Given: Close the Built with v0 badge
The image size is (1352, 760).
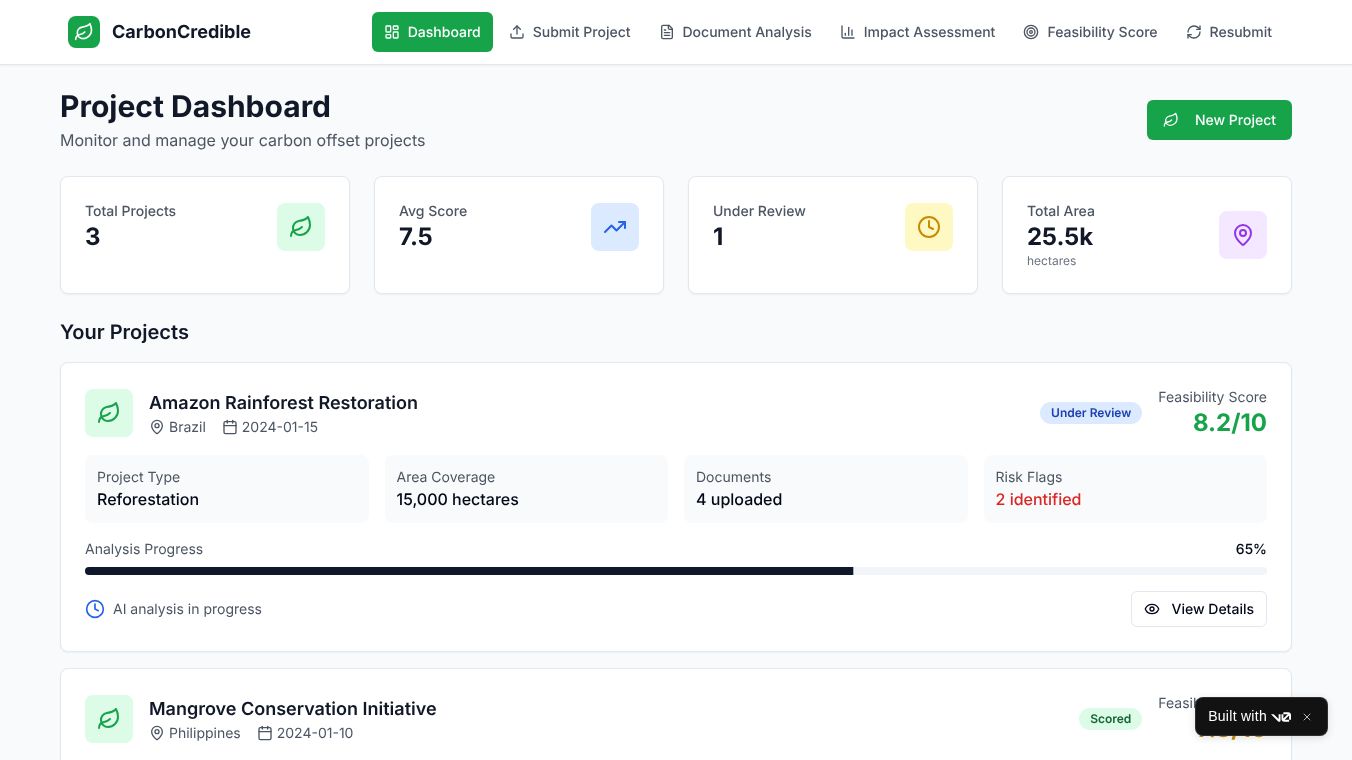Looking at the screenshot, I should (x=1307, y=717).
